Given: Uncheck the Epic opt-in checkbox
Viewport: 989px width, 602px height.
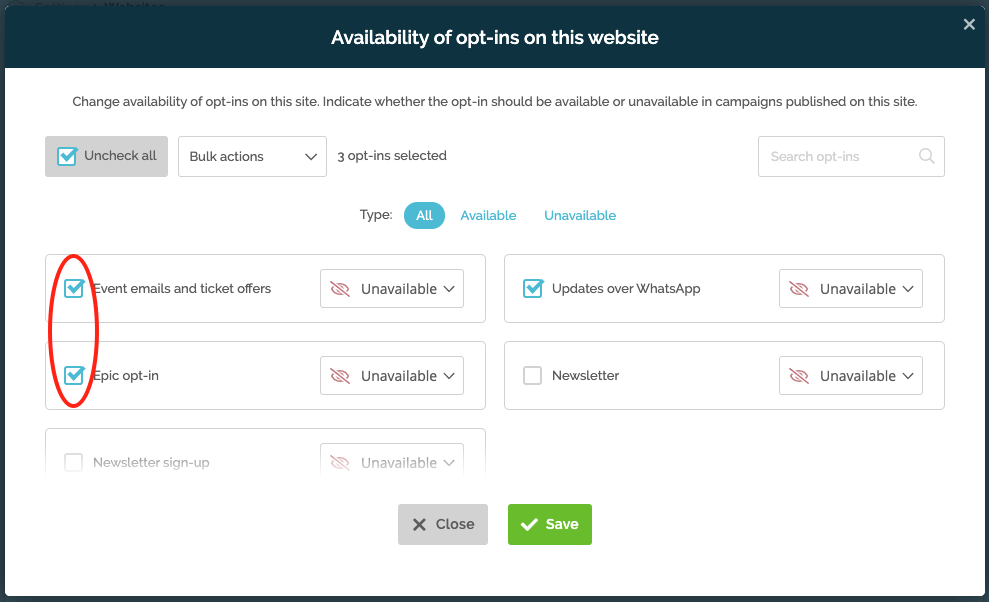Looking at the screenshot, I should [74, 375].
